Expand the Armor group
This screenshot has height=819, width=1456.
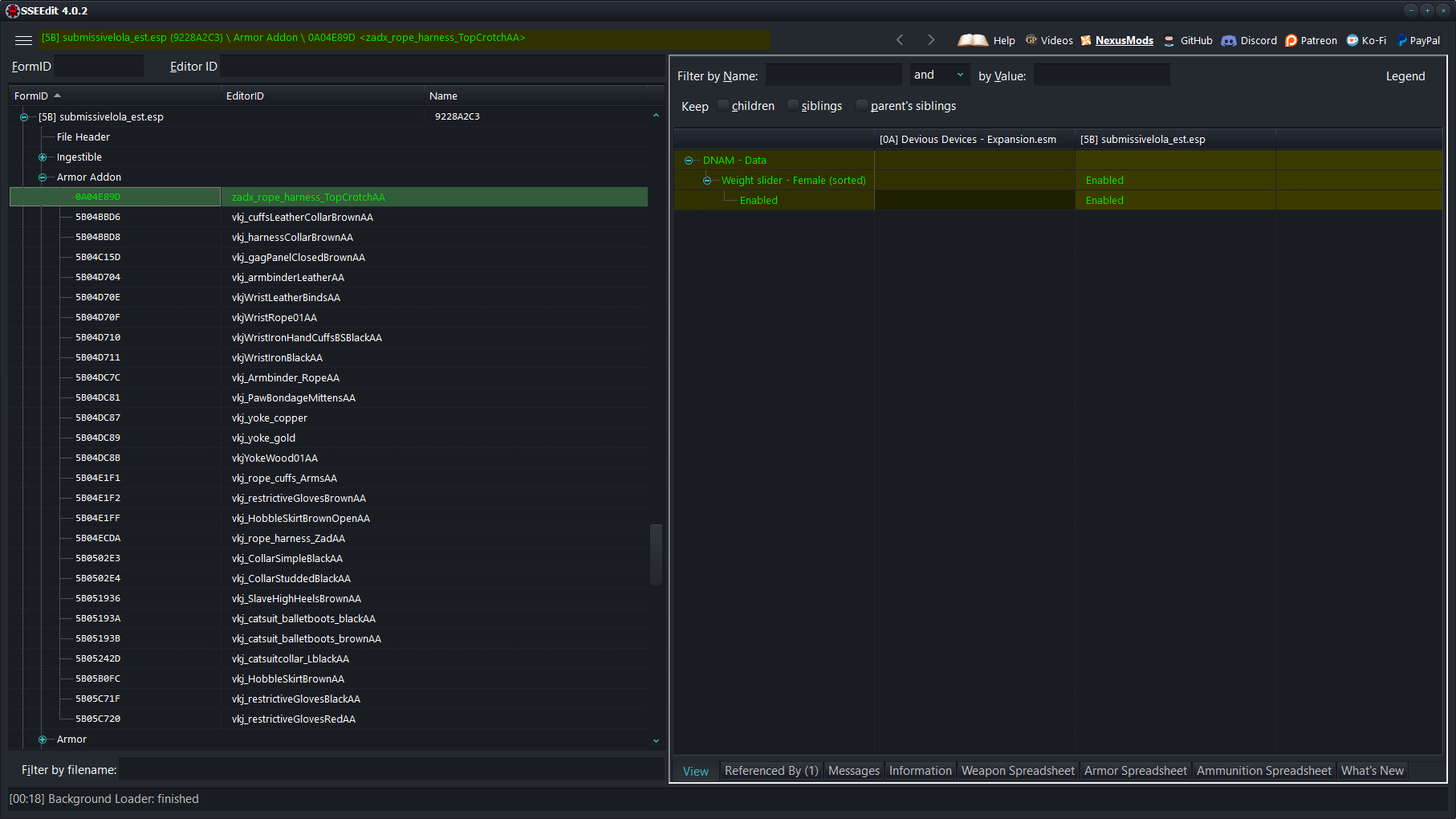pyautogui.click(x=43, y=740)
